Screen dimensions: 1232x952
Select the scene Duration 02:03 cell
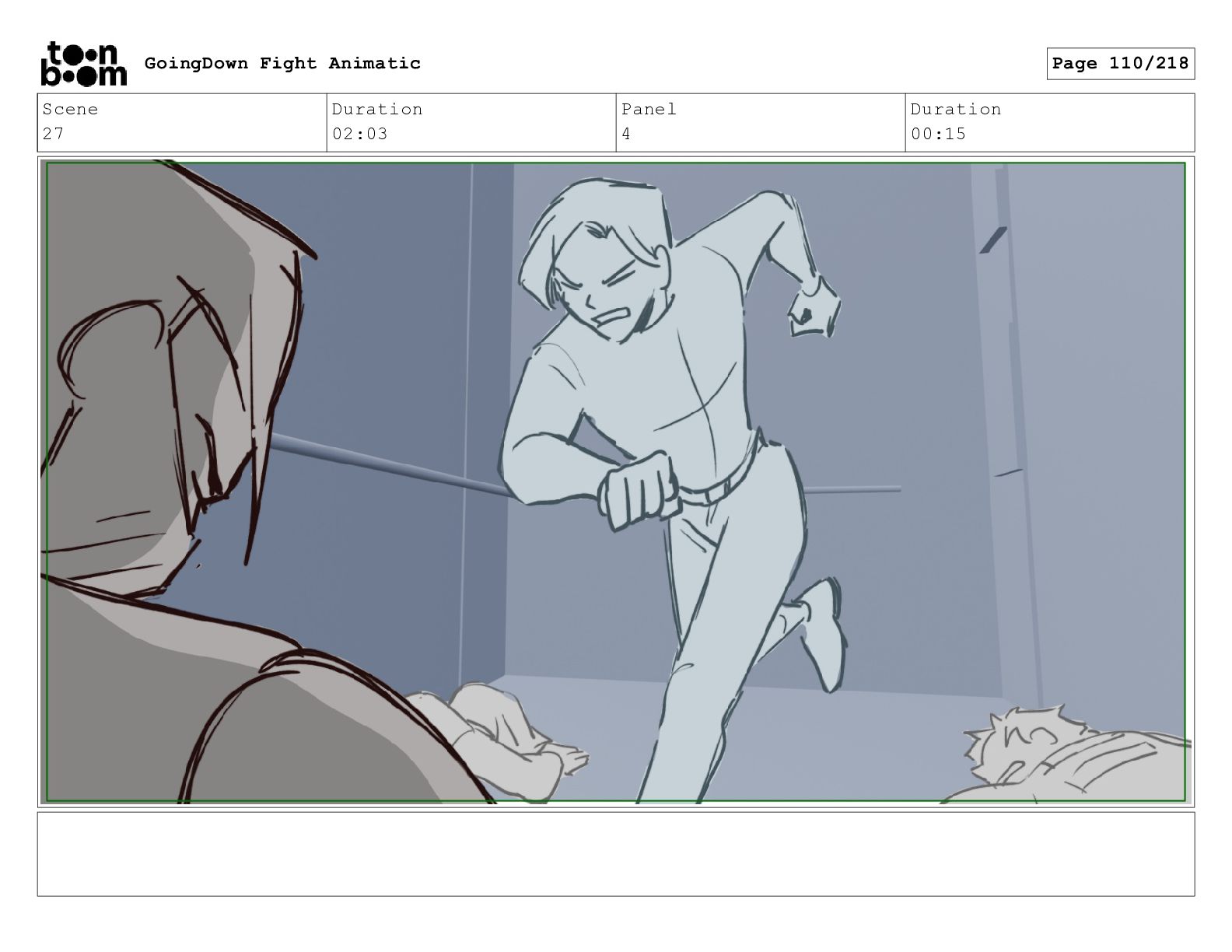point(471,122)
